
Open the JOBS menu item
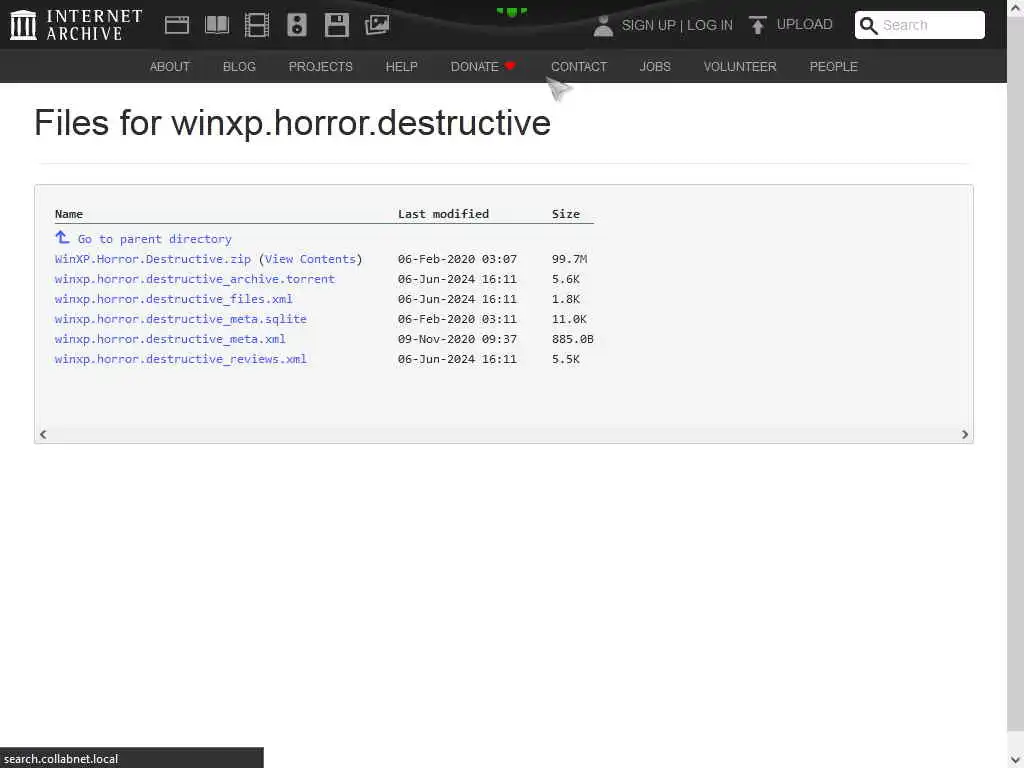(x=655, y=67)
